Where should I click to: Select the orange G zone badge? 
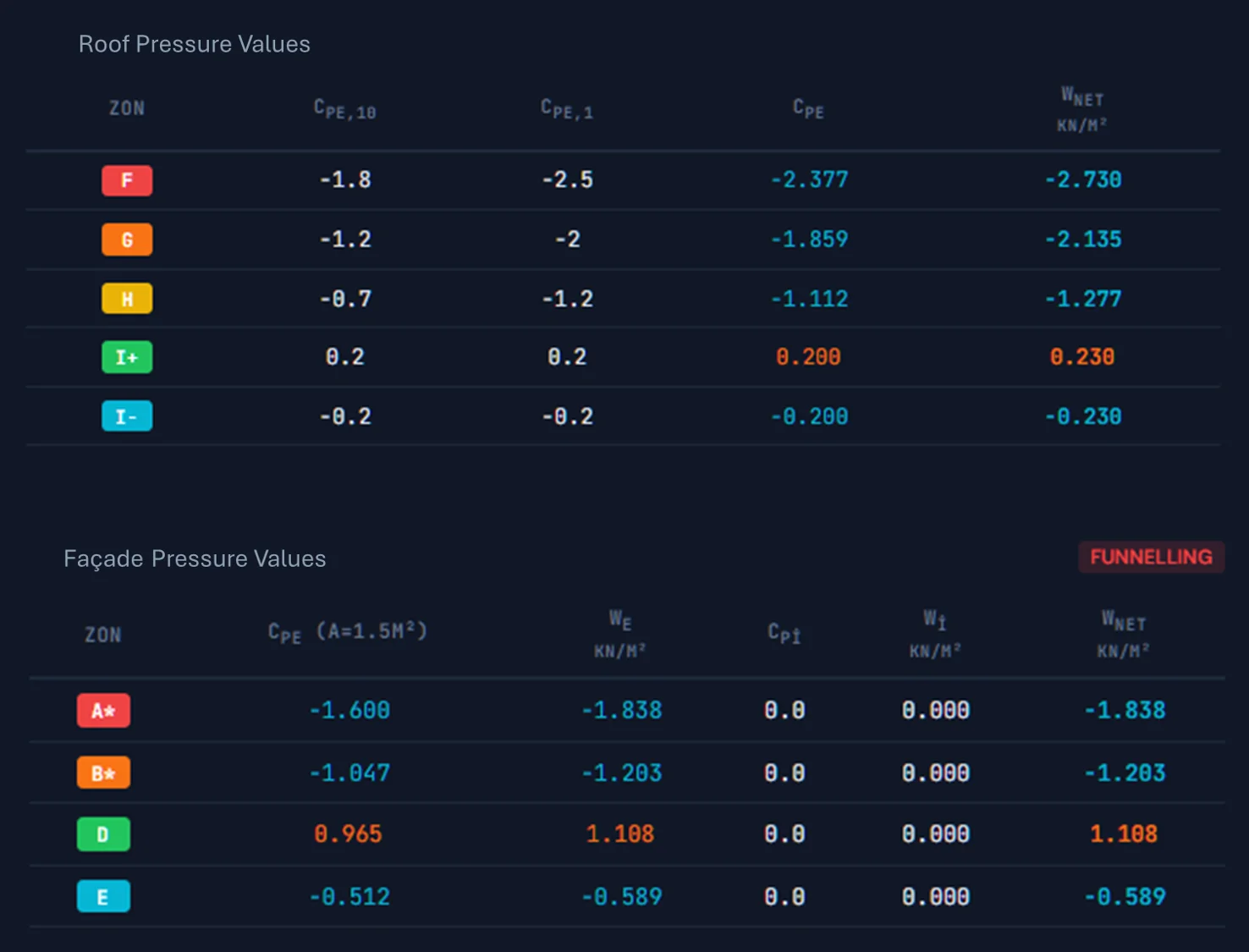[127, 239]
